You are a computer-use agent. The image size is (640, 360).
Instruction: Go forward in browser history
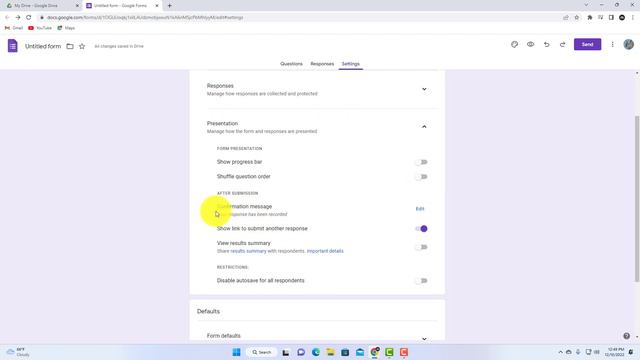(18, 18)
